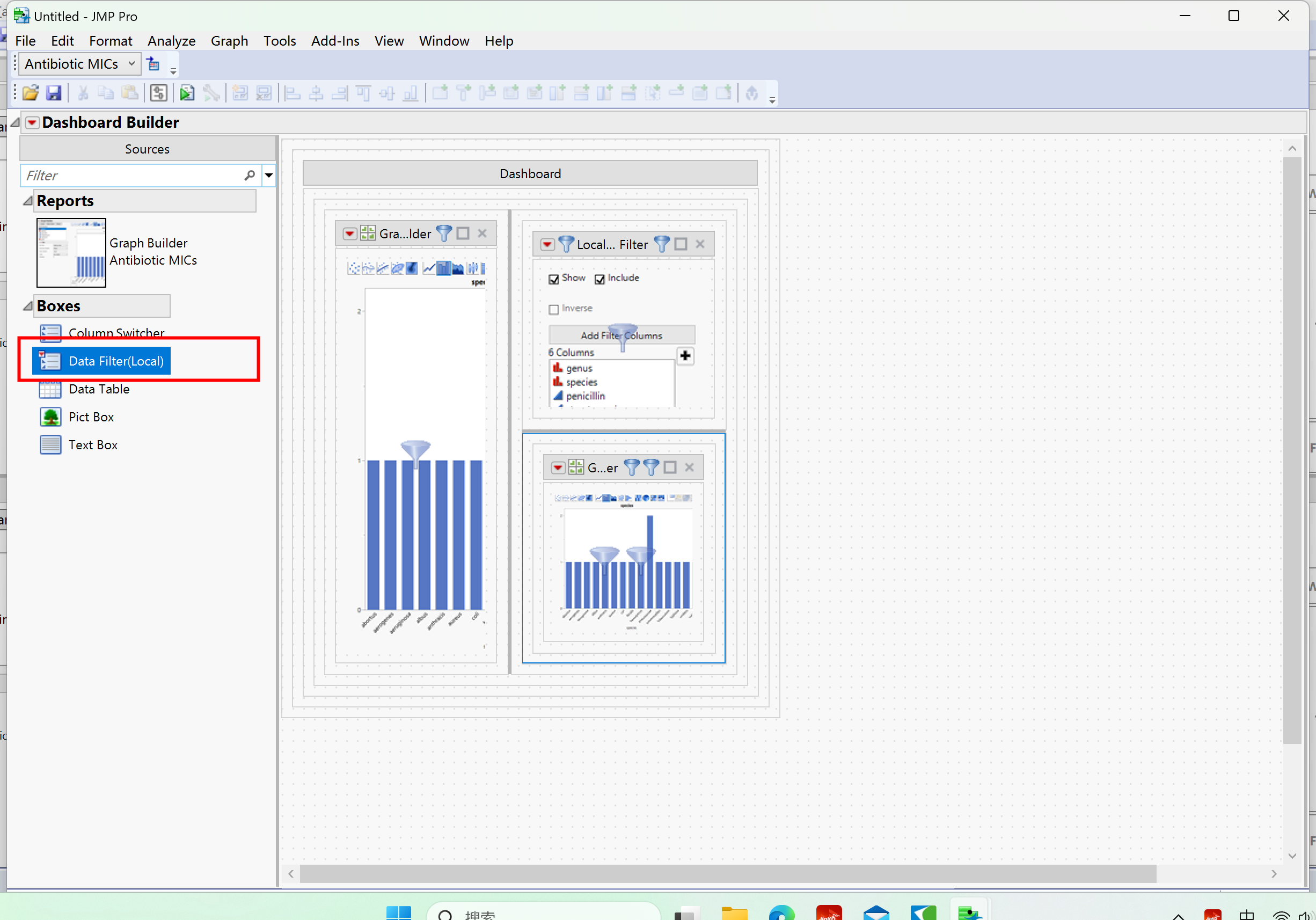Select the Pict Box item in Boxes panel

coord(91,417)
